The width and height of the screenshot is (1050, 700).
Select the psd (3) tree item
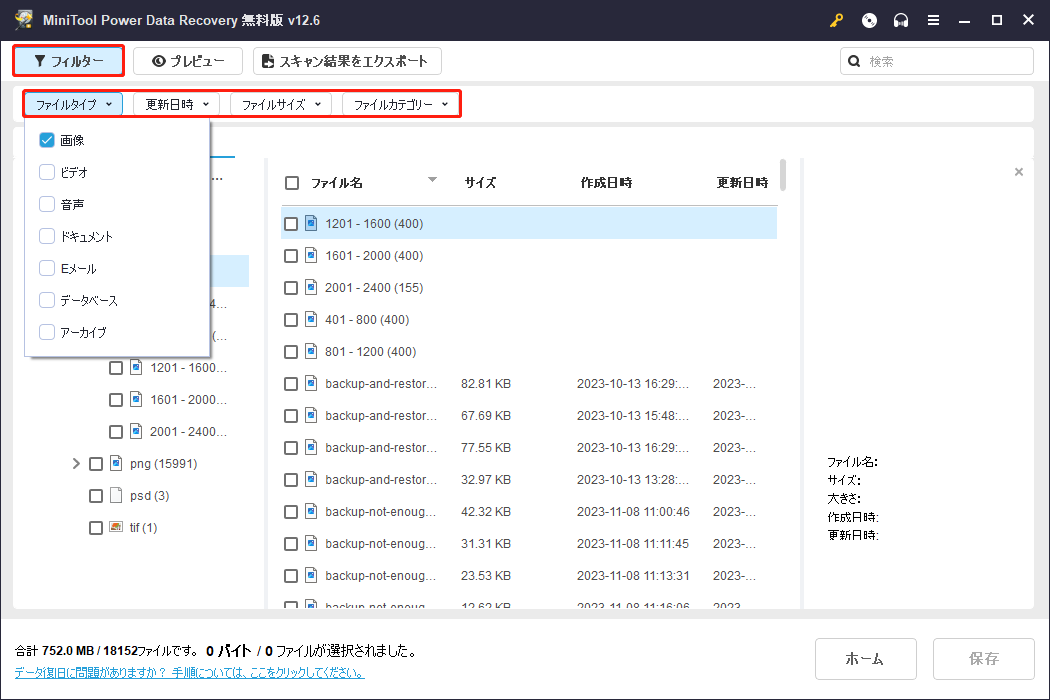point(149,496)
